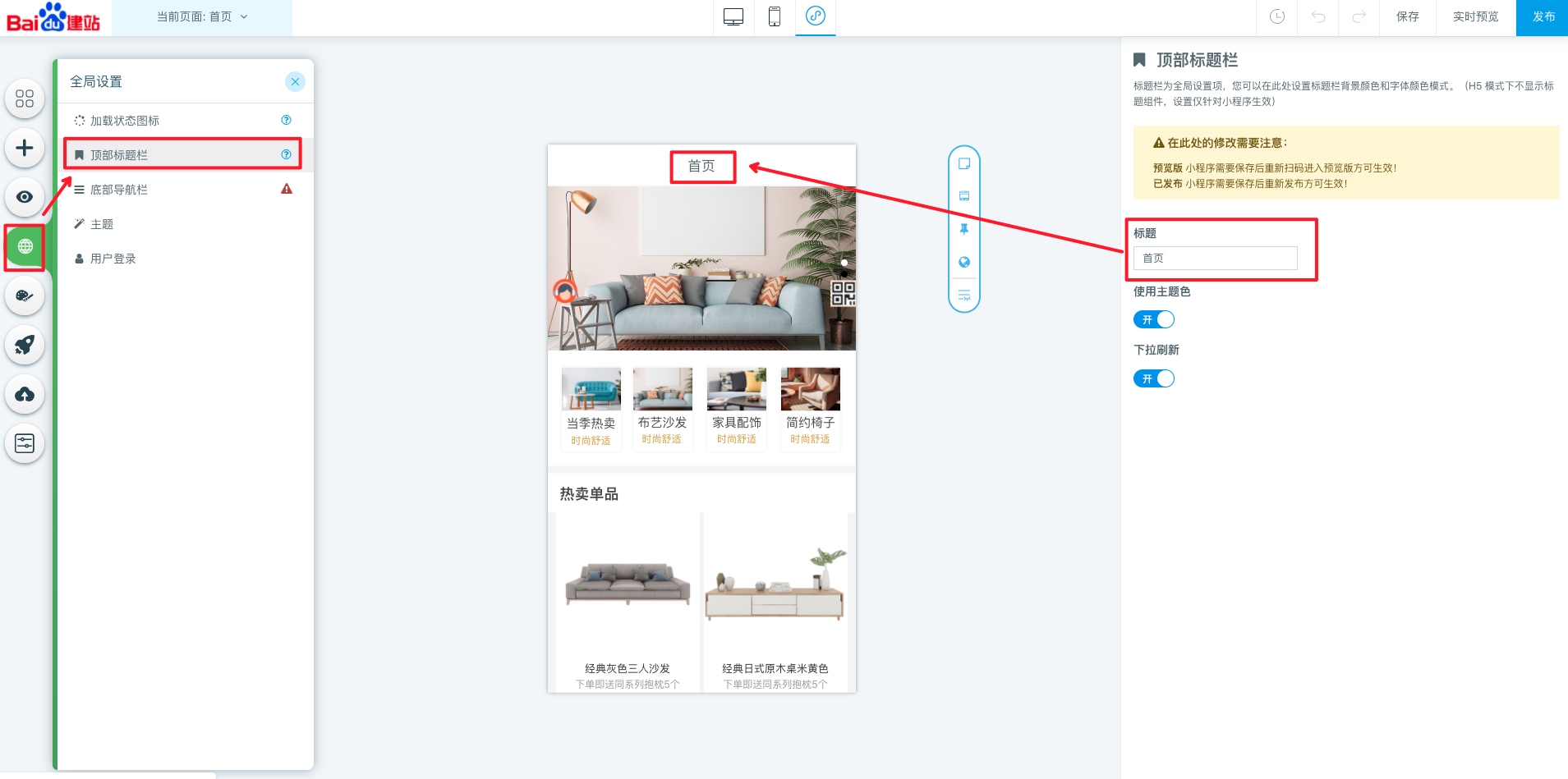Switch to desktop preview mode icon
The height and width of the screenshot is (779, 1568).
(733, 16)
